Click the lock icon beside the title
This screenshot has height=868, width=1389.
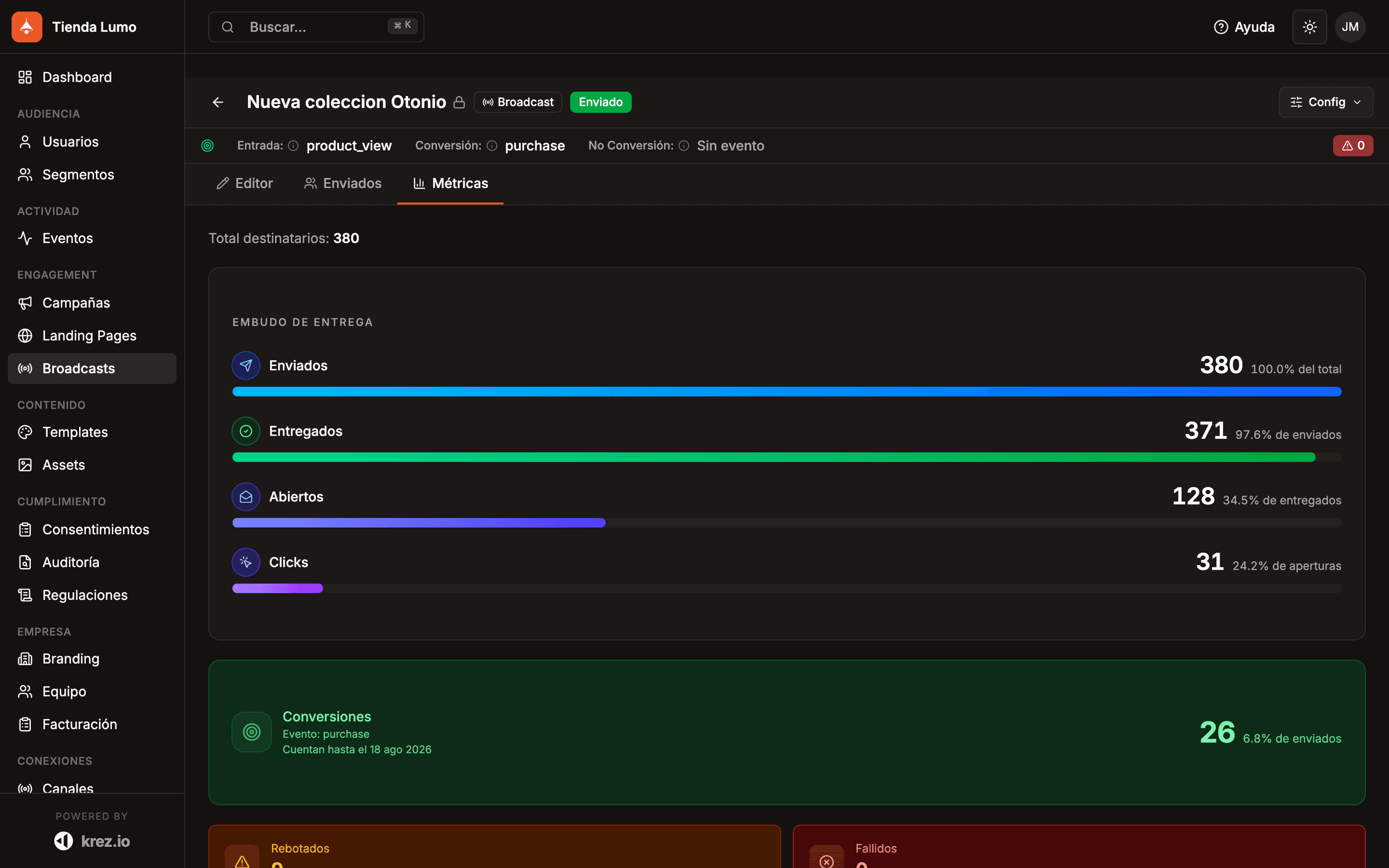pyautogui.click(x=459, y=102)
